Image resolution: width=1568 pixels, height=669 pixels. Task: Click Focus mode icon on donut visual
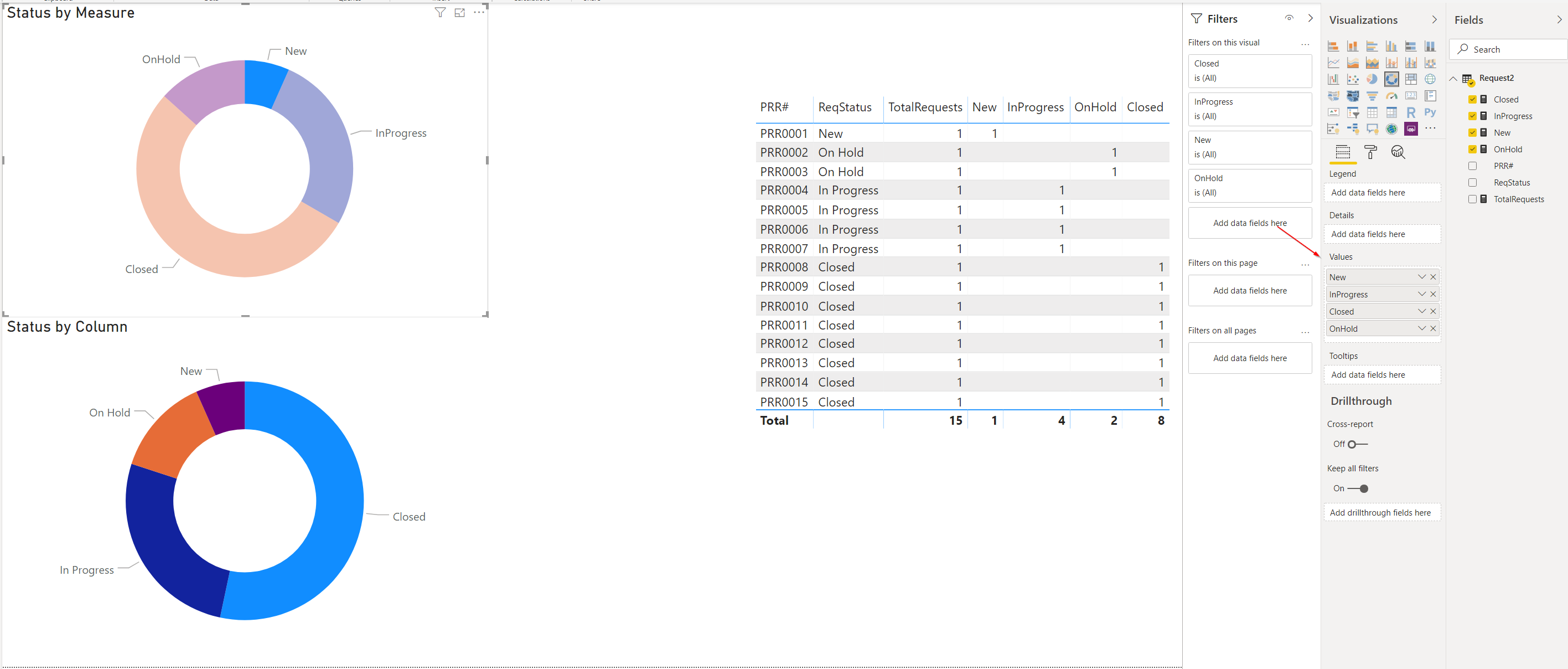pos(459,12)
